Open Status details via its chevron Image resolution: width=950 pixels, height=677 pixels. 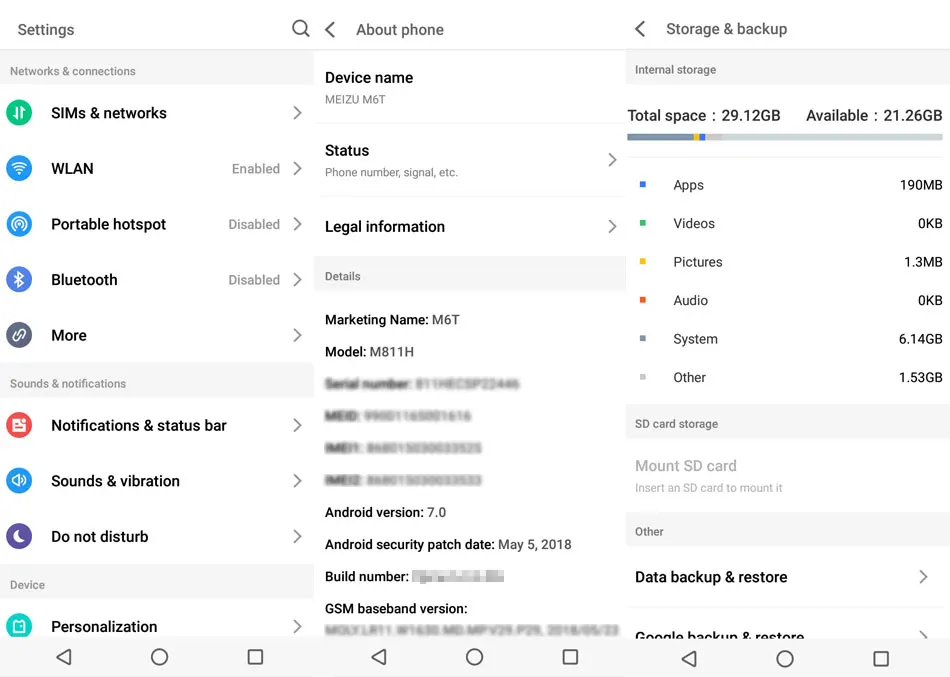pyautogui.click(x=613, y=160)
